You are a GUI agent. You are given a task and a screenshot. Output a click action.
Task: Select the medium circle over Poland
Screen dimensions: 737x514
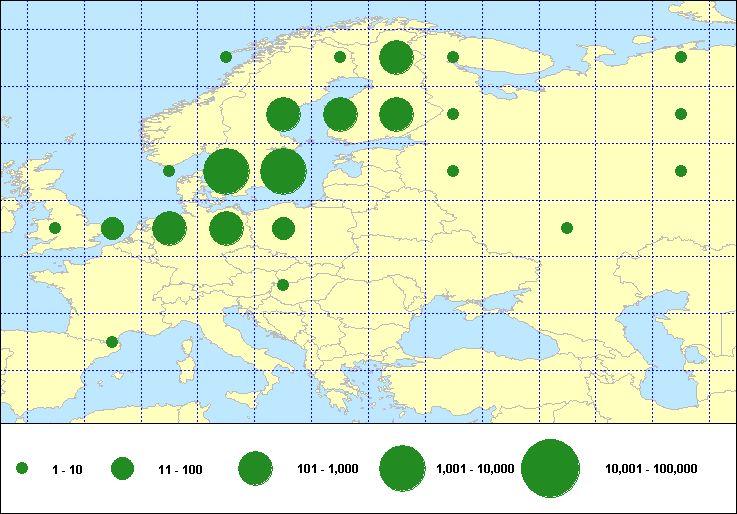click(283, 228)
